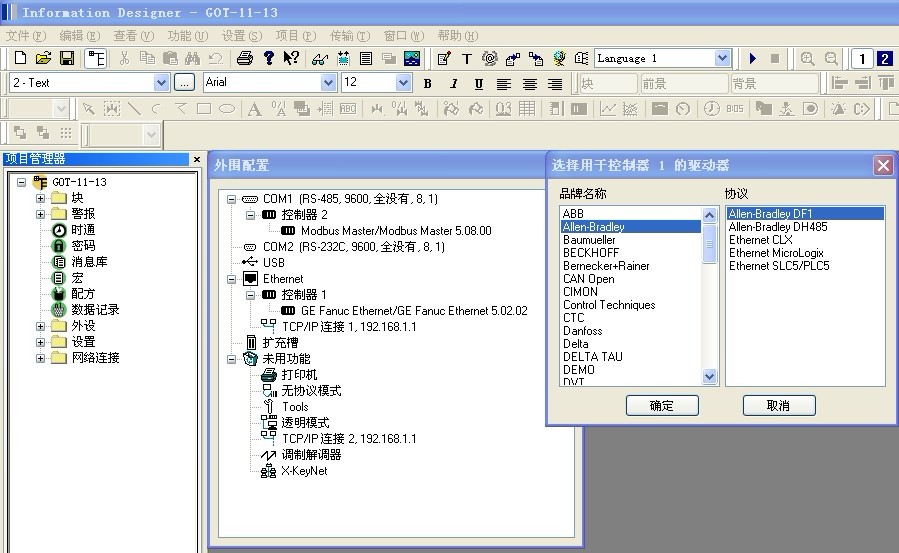Screen dimensions: 899x553
Task: Toggle italic formatting
Action: pos(453,84)
